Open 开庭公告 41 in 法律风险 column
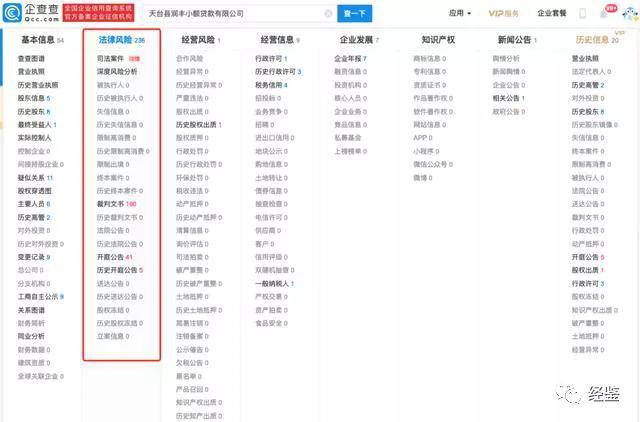The height and width of the screenshot is (422, 640). click(115, 257)
